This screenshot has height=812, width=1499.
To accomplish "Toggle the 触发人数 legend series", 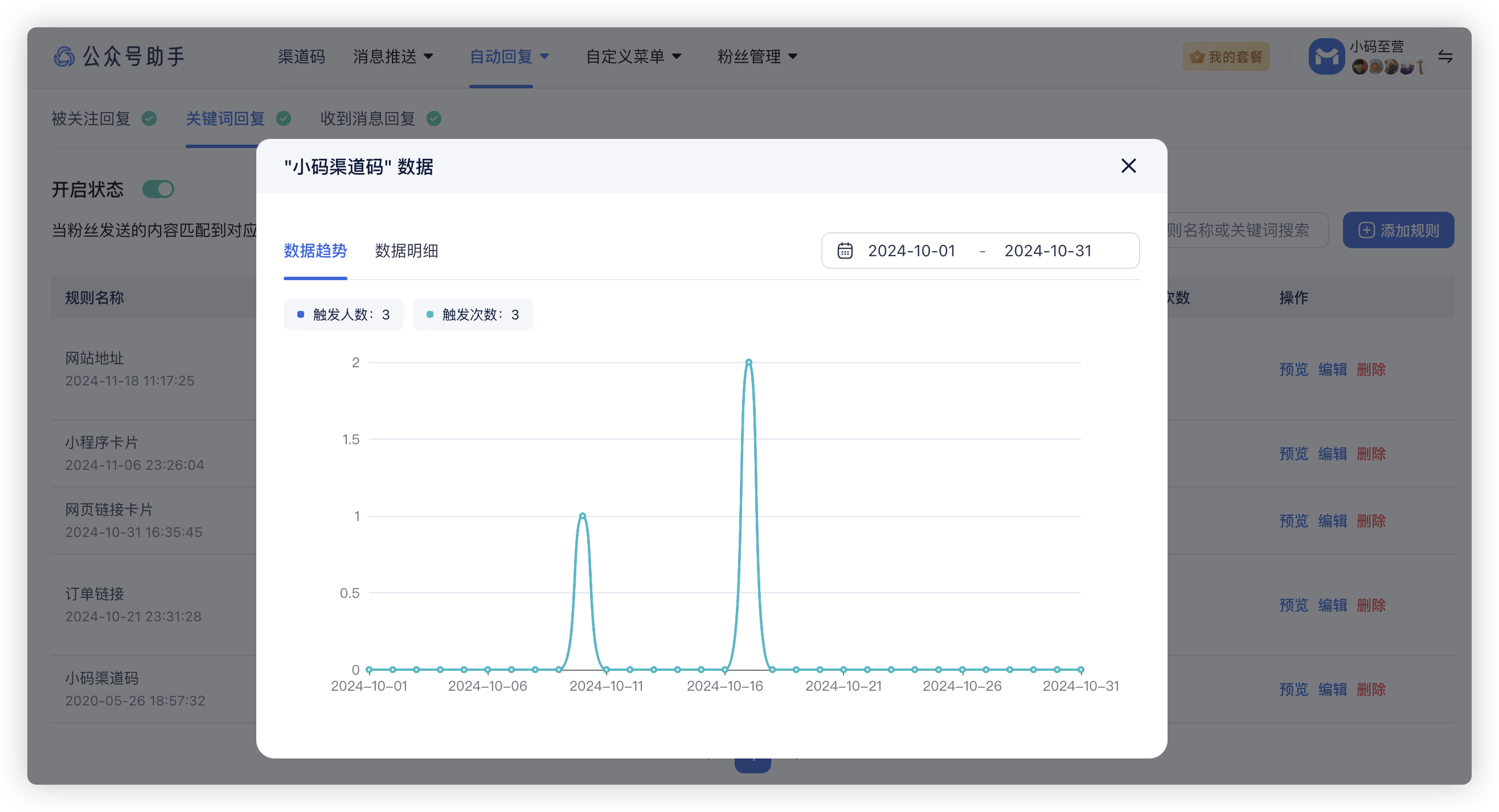I will 343,315.
